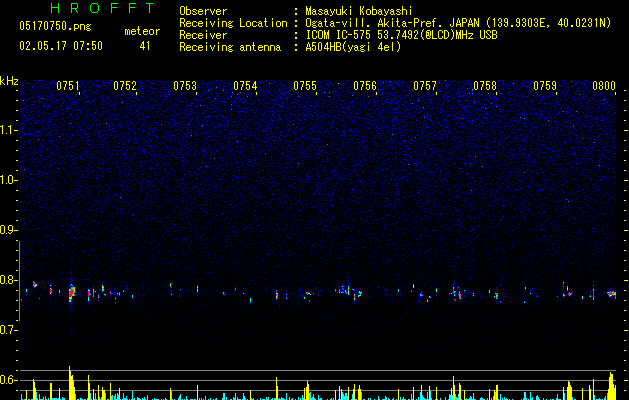Click the name Masayuki Kobayashi
629x400 pixels.
(358, 11)
